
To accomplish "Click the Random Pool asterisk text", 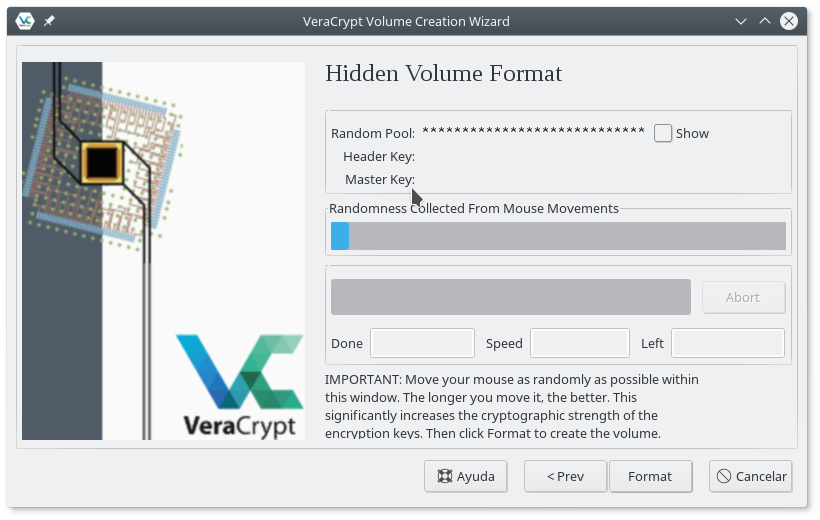I will coord(533,133).
